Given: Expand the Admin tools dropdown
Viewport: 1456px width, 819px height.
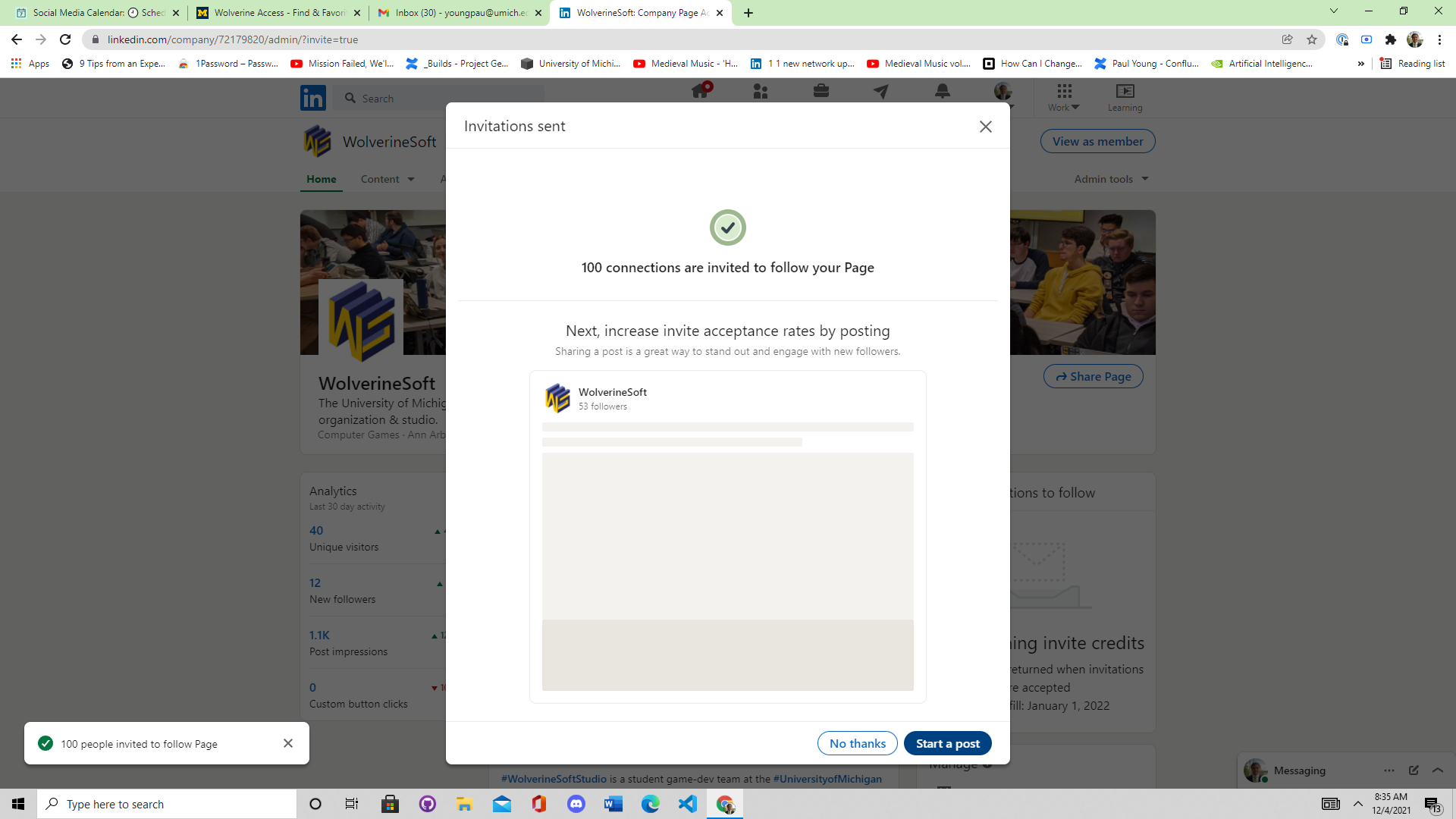Looking at the screenshot, I should [x=1111, y=179].
